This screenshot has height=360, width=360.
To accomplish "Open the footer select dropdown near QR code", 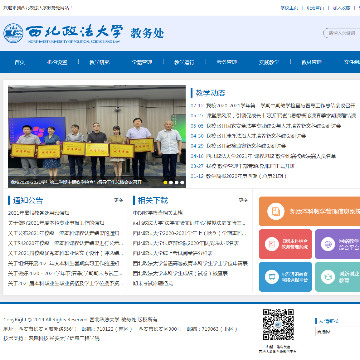I will click(337, 332).
